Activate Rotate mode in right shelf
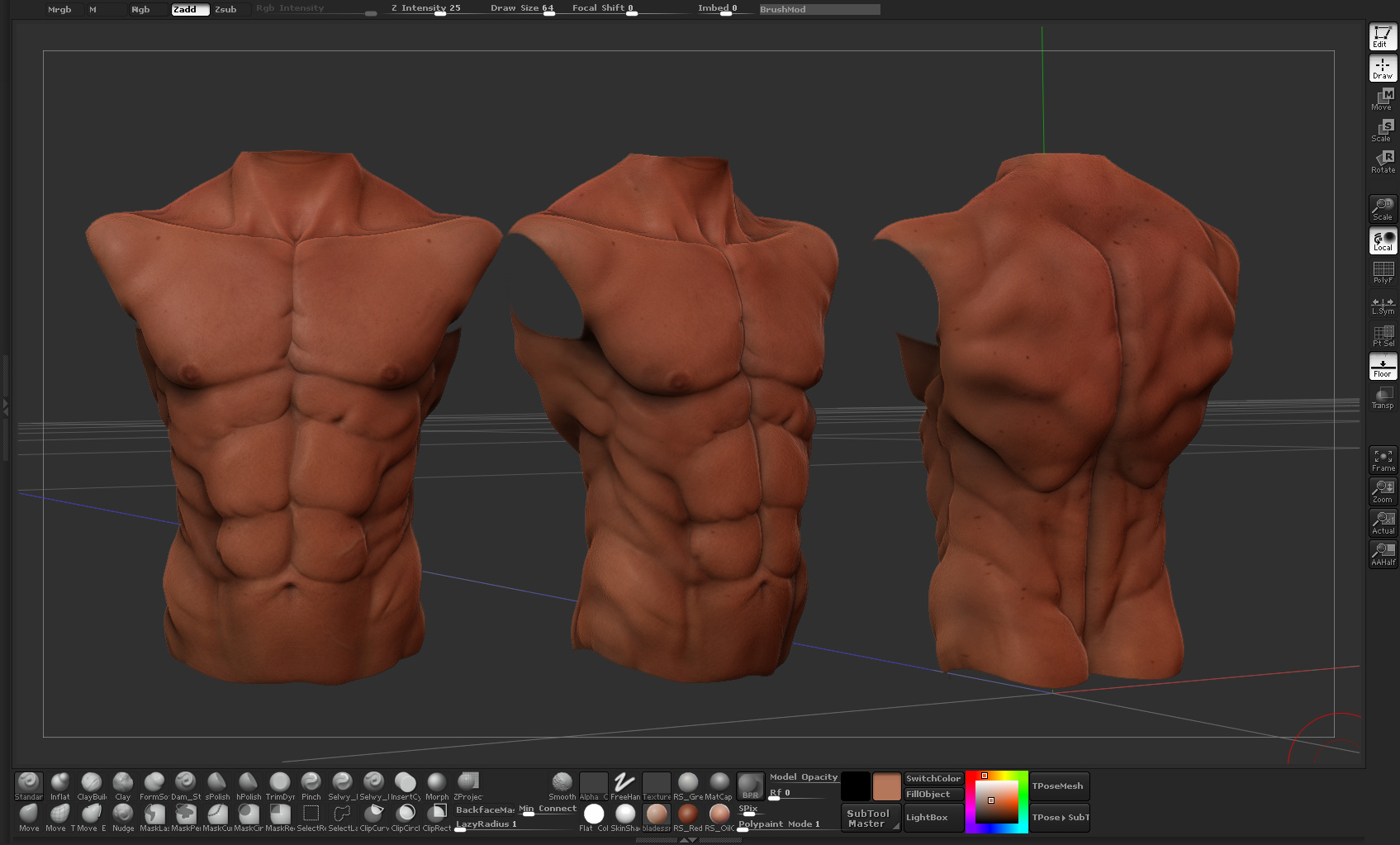Image resolution: width=1400 pixels, height=845 pixels. [x=1383, y=162]
